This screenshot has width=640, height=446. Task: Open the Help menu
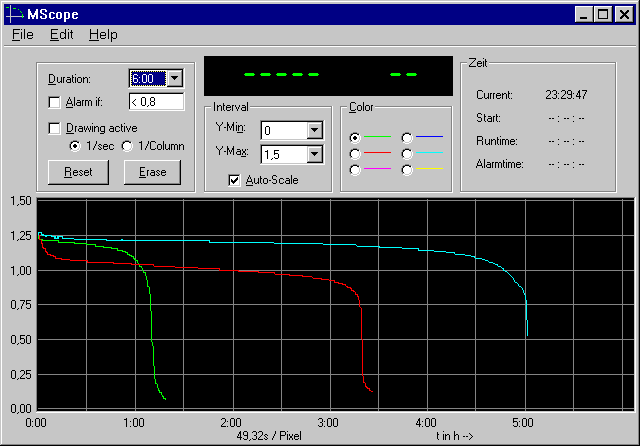pos(103,35)
